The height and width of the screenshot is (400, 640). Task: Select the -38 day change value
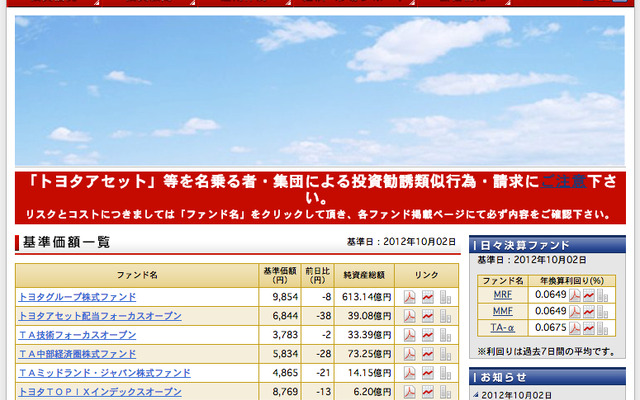coord(324,316)
